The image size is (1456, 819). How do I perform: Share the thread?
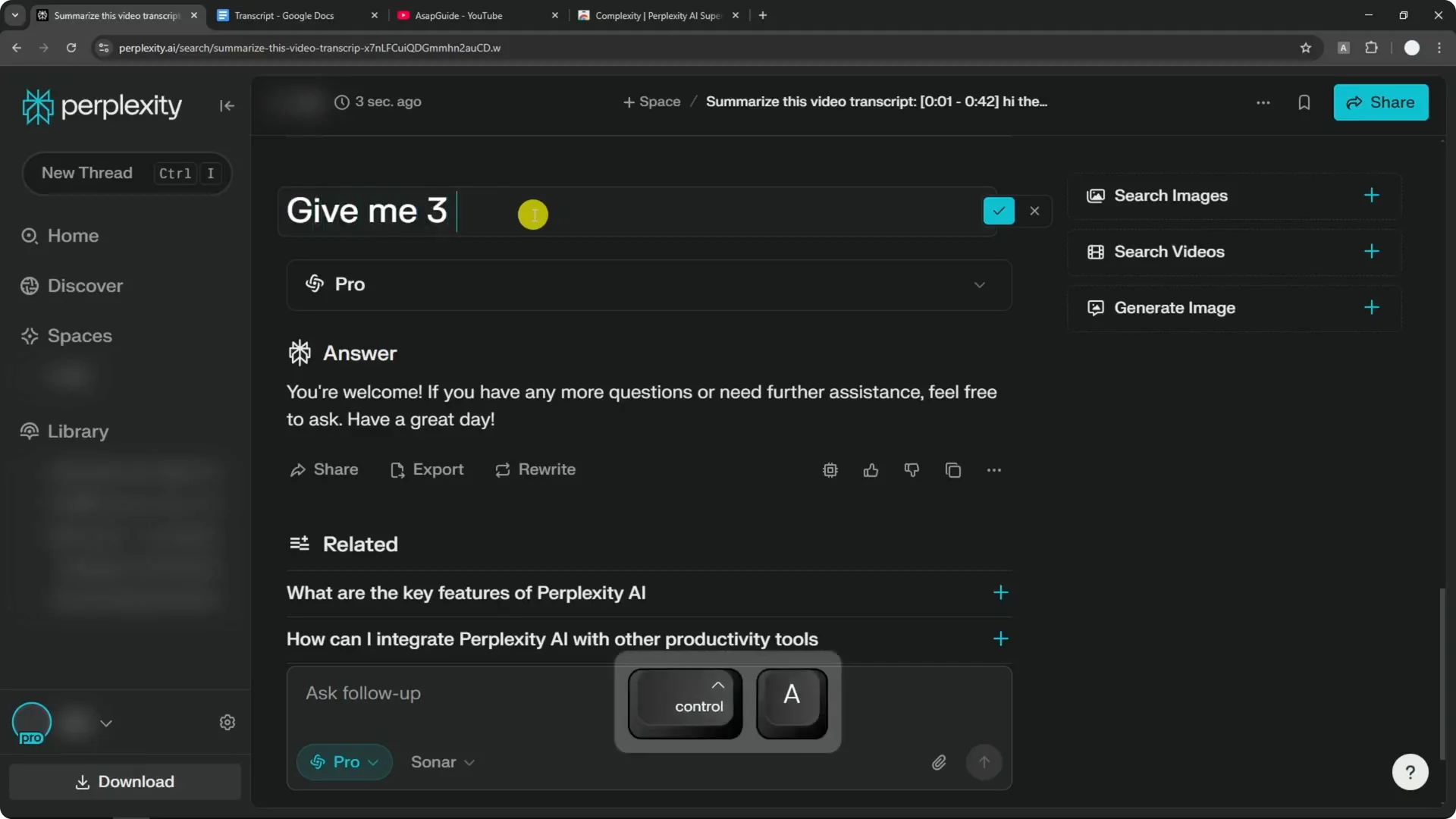click(1380, 102)
